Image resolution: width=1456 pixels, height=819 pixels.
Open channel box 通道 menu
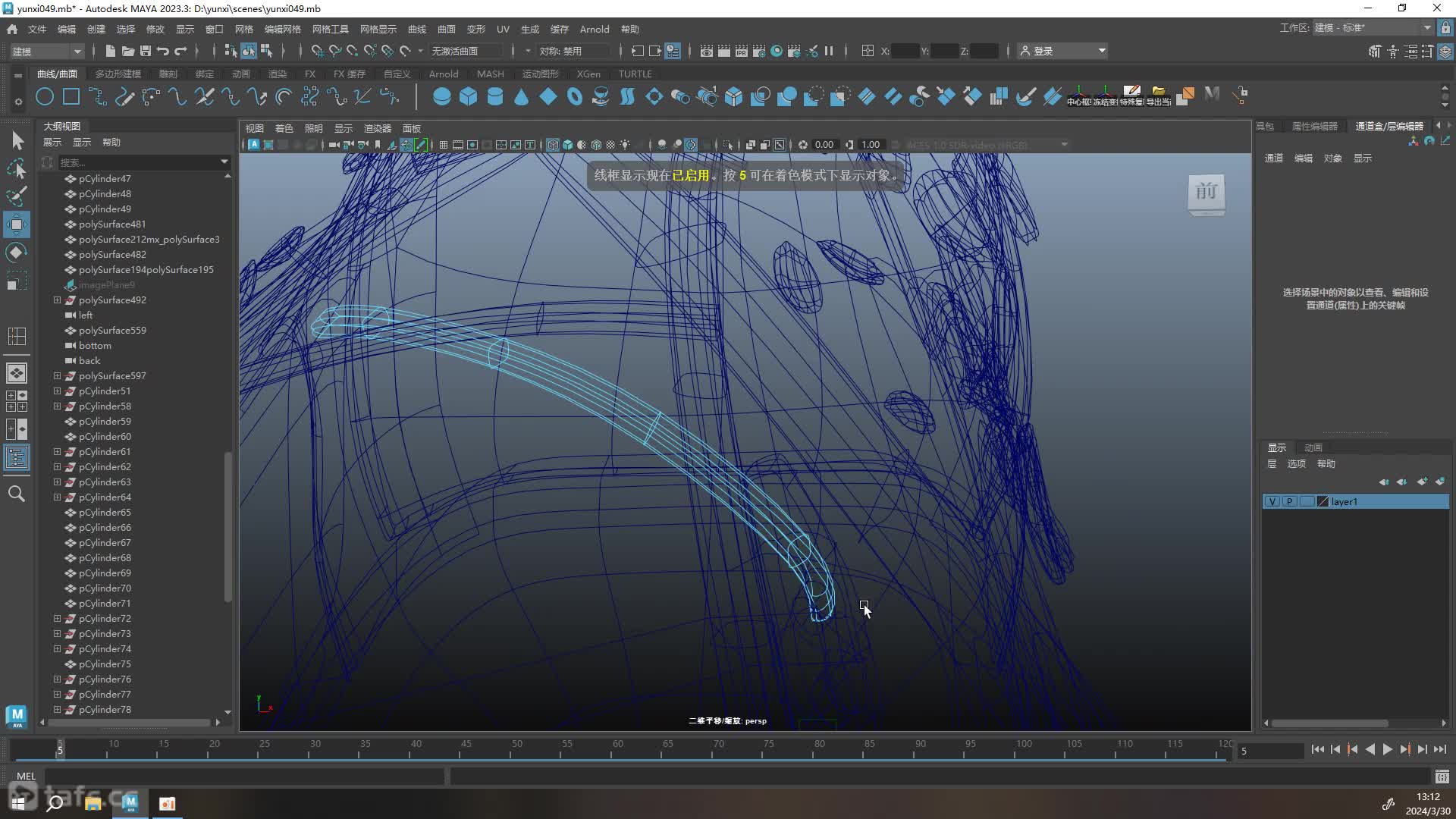1274,158
